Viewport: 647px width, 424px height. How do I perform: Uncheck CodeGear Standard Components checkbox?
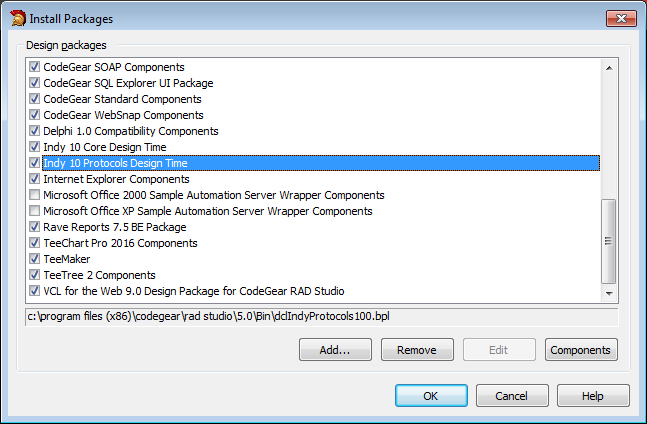pyautogui.click(x=35, y=99)
